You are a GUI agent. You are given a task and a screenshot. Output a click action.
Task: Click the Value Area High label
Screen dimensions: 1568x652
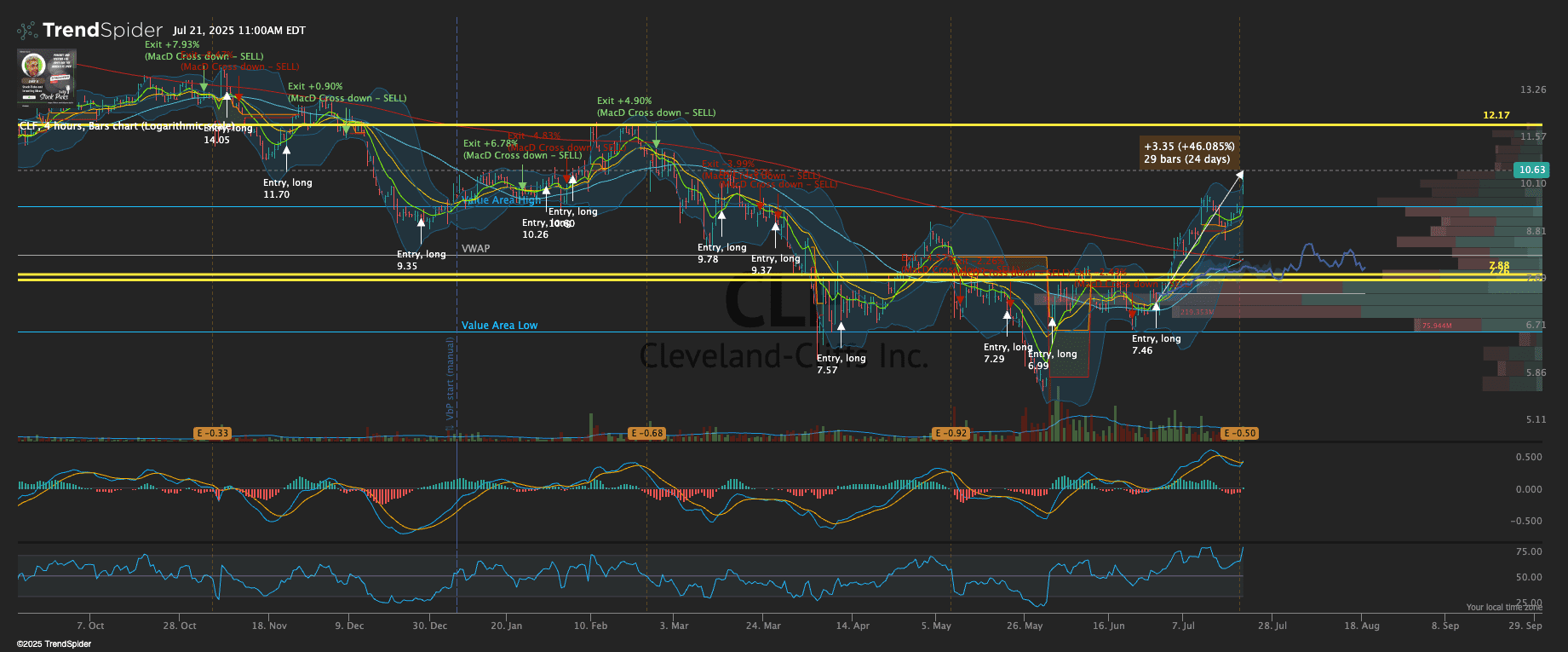coord(503,200)
